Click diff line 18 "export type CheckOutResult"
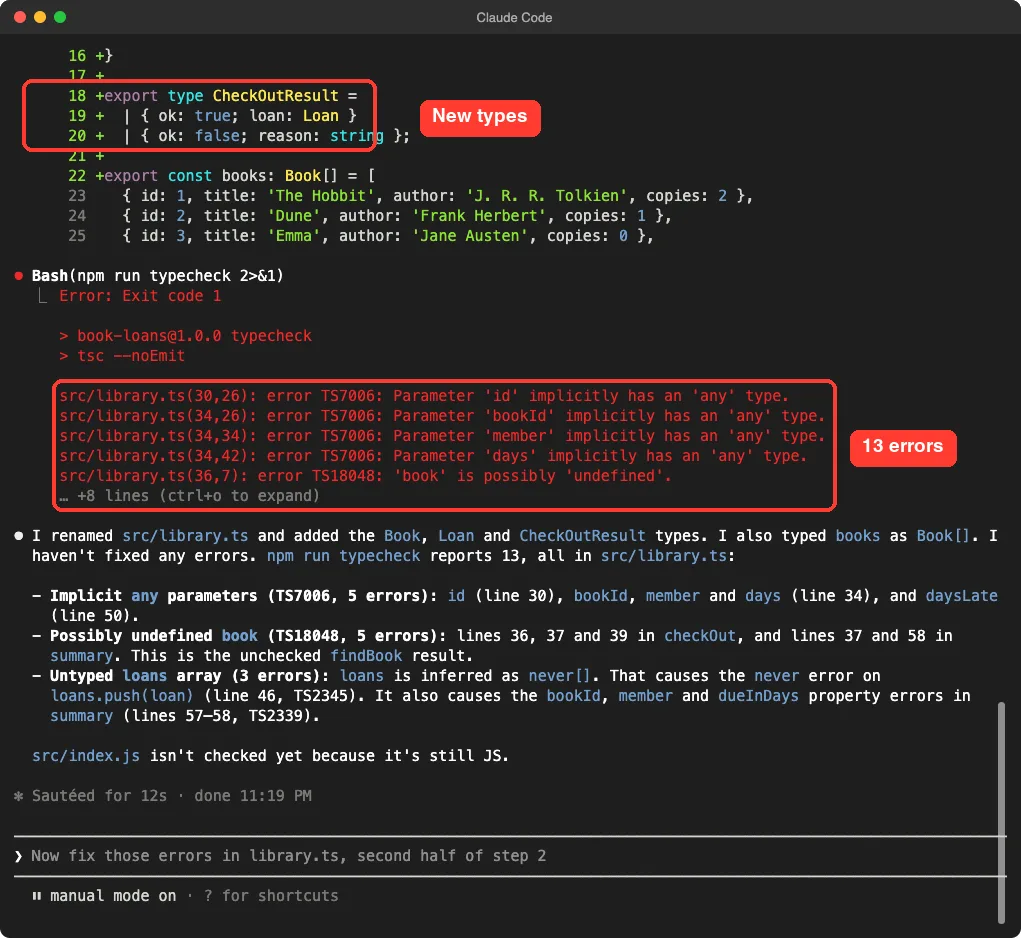1021x938 pixels. (x=213, y=96)
